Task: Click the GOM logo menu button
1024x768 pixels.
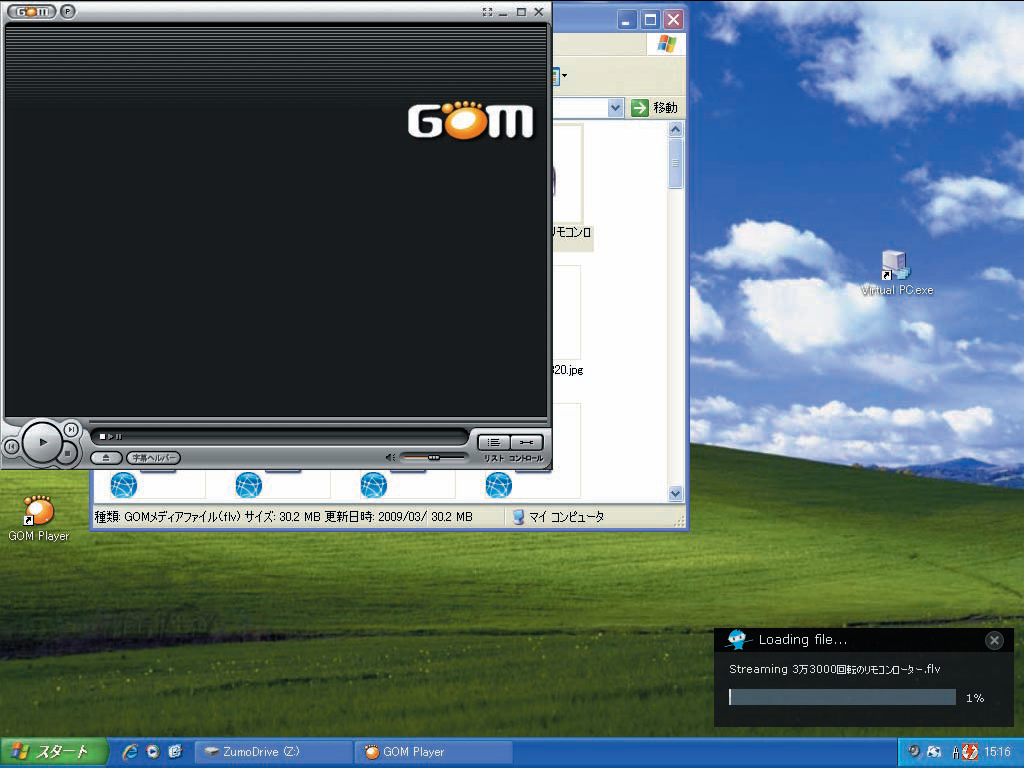Action: (x=31, y=11)
